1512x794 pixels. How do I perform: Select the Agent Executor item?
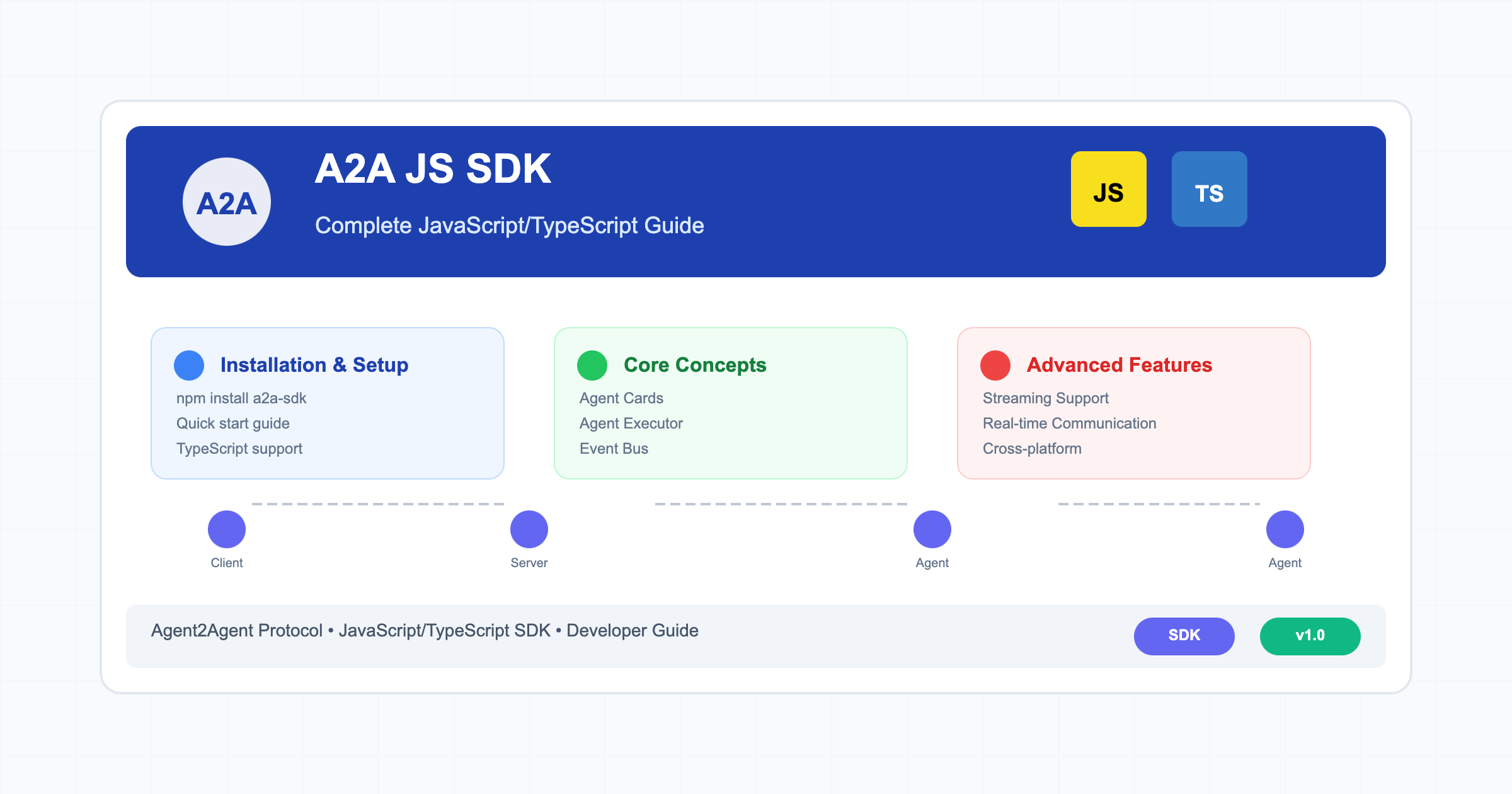631,423
